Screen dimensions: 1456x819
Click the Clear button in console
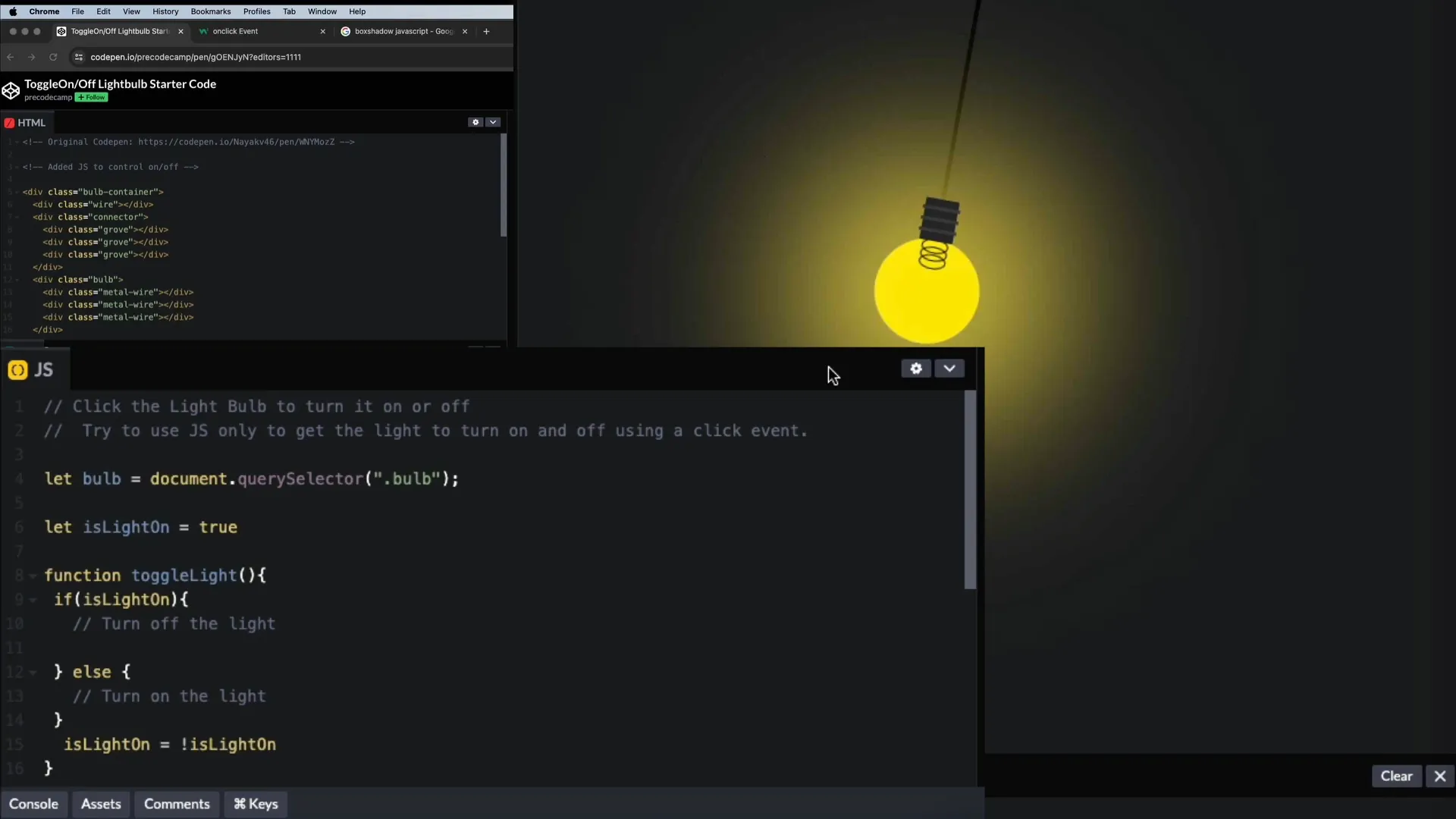tap(1396, 776)
